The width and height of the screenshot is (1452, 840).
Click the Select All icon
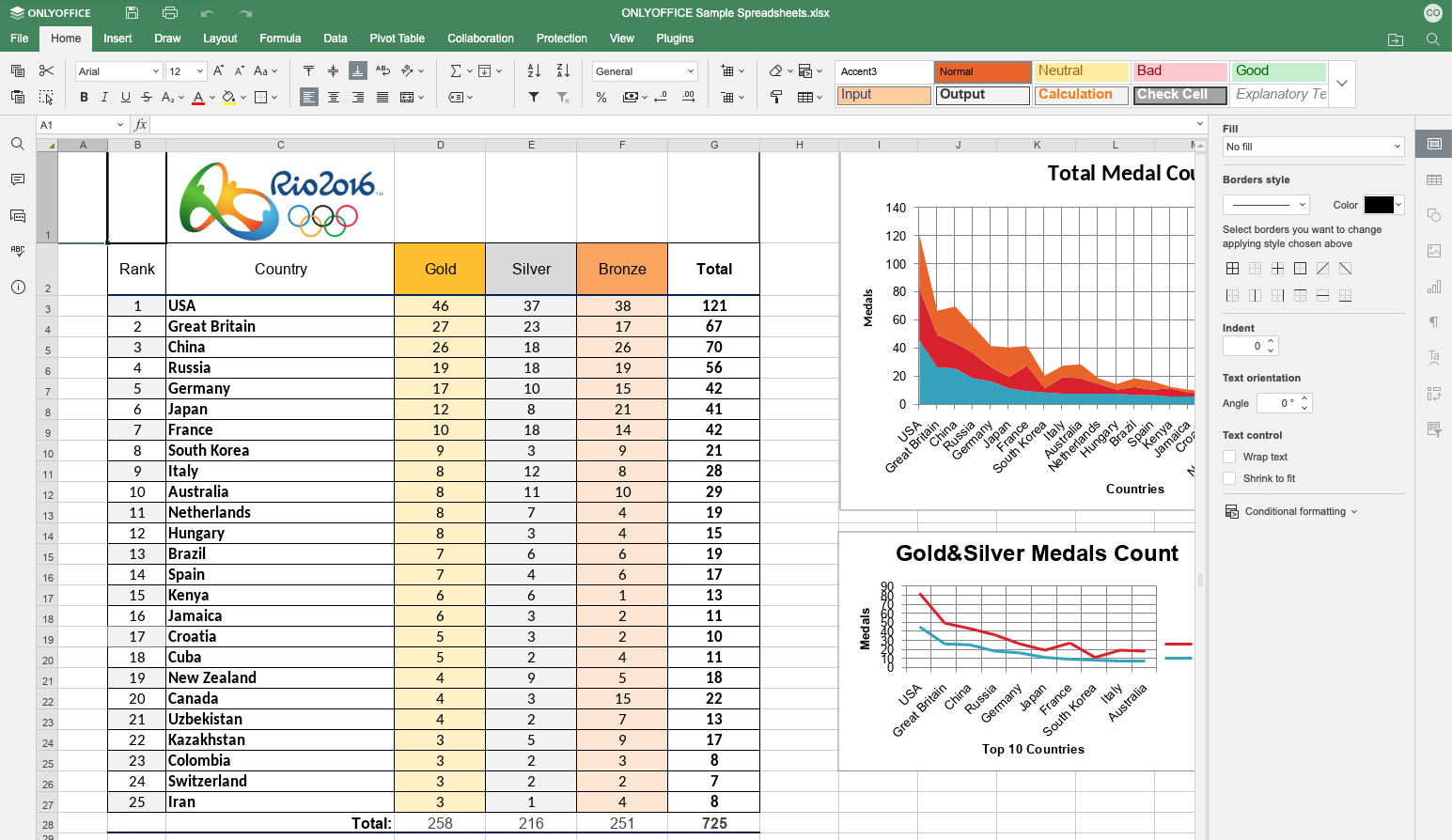pos(46,97)
